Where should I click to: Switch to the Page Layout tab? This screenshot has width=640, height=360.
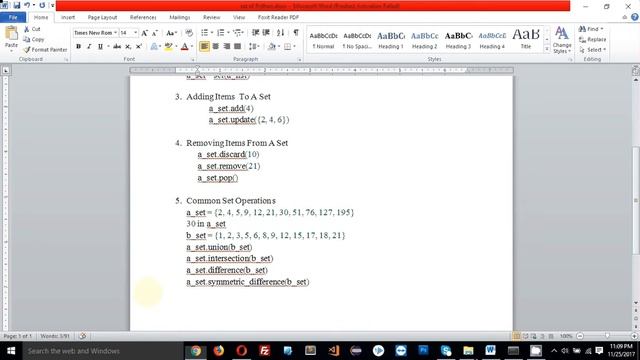click(102, 17)
